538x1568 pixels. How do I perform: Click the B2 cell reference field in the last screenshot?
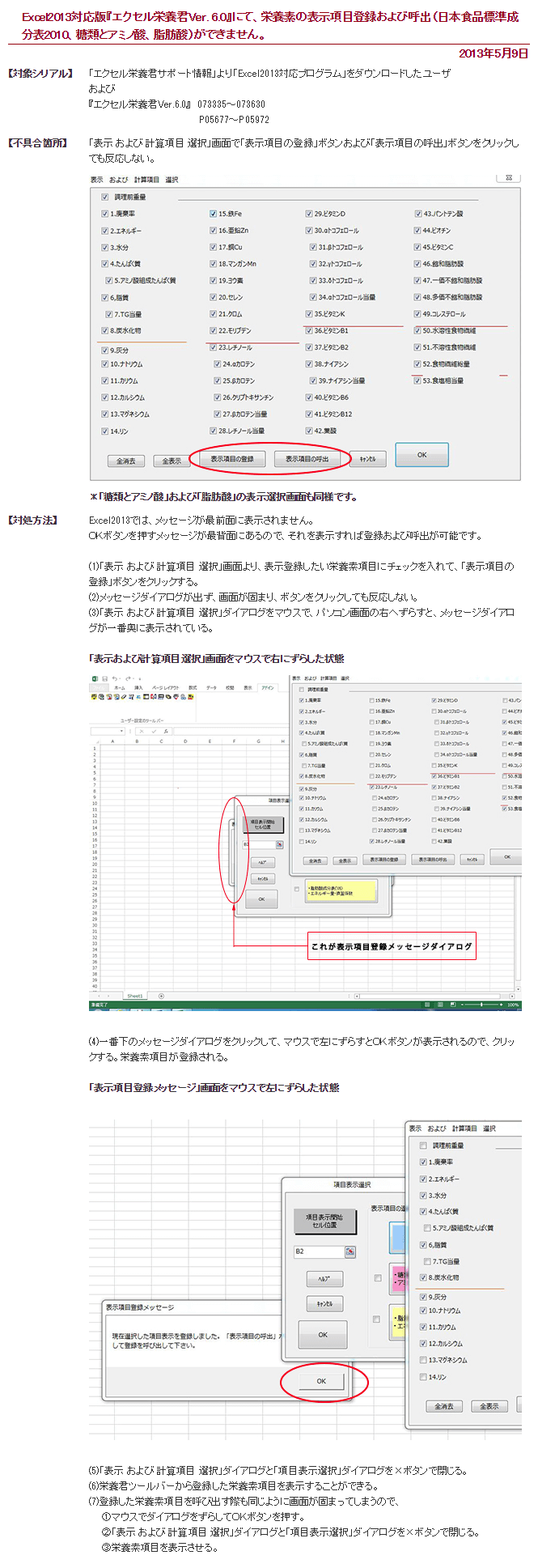tap(320, 1251)
